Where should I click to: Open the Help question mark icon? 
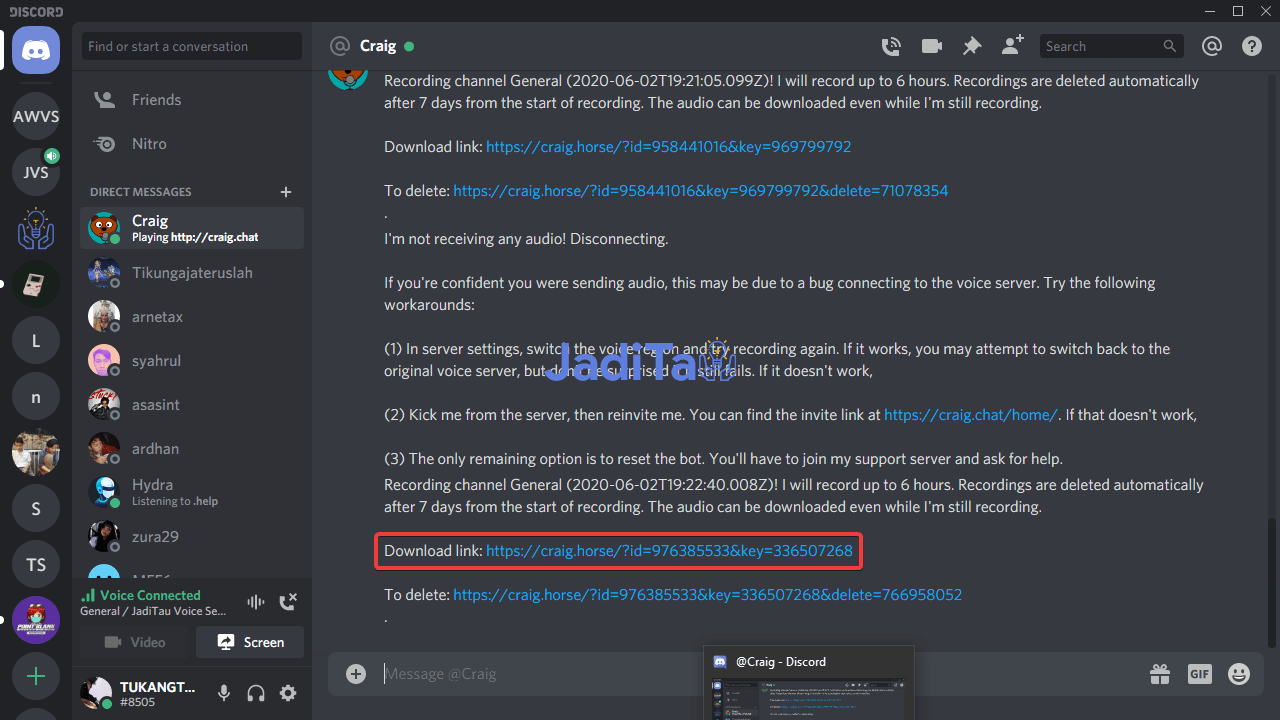1252,46
